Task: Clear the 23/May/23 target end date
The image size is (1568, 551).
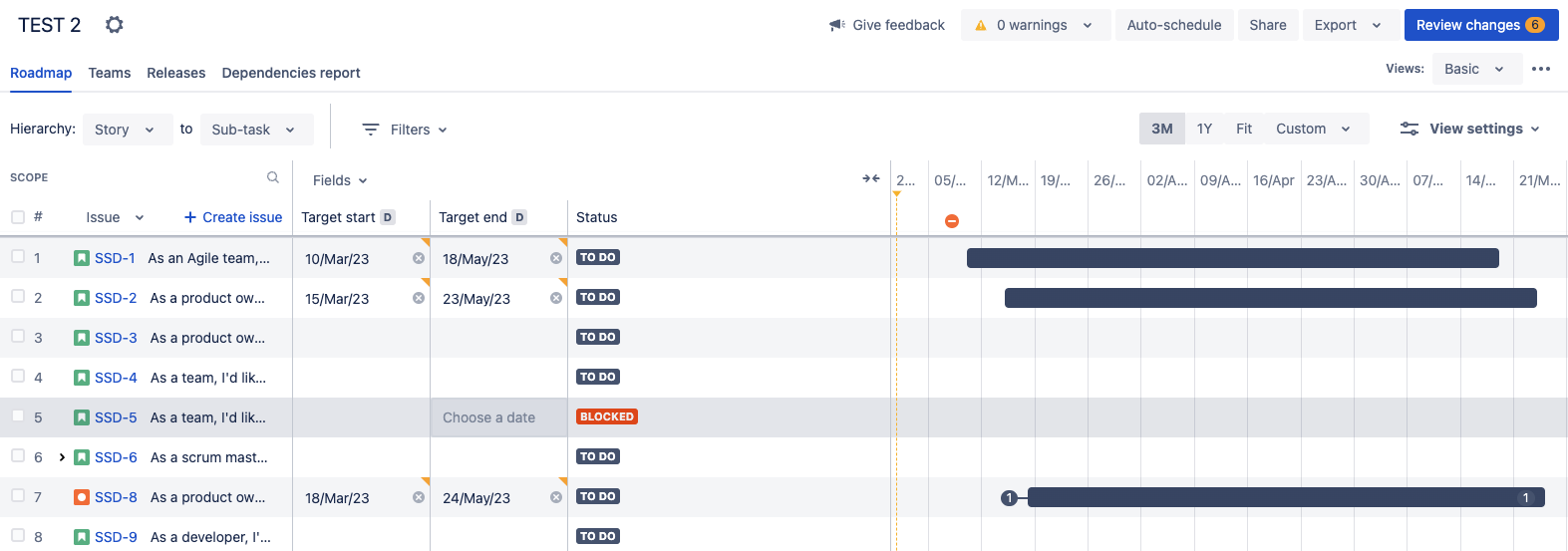Action: click(x=556, y=298)
